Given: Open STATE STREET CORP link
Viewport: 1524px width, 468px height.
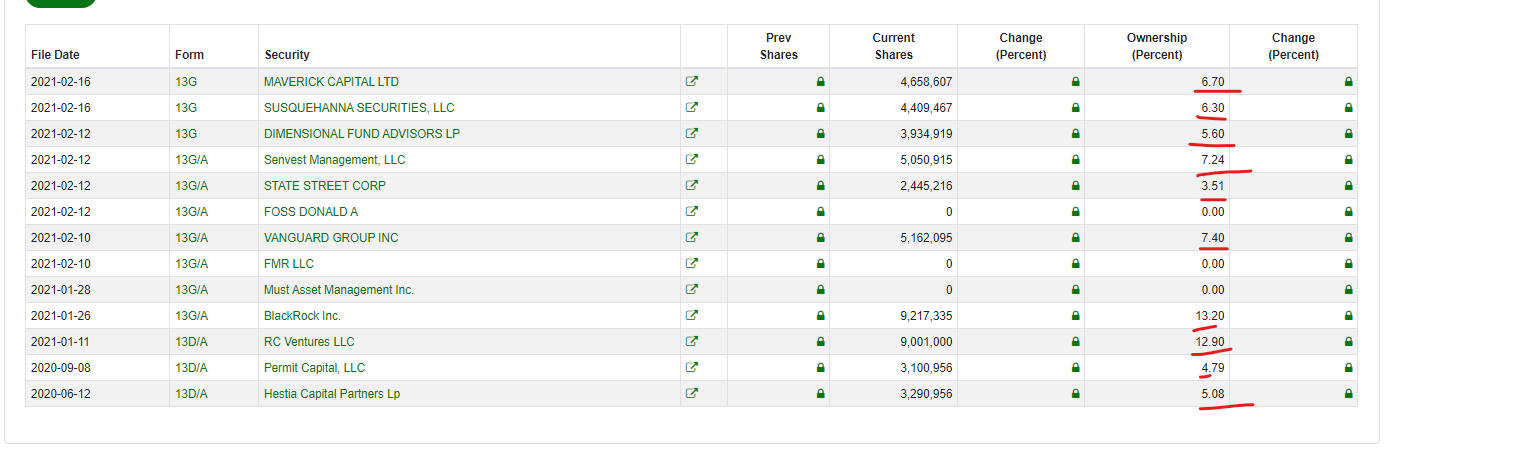Looking at the screenshot, I should click(x=325, y=186).
